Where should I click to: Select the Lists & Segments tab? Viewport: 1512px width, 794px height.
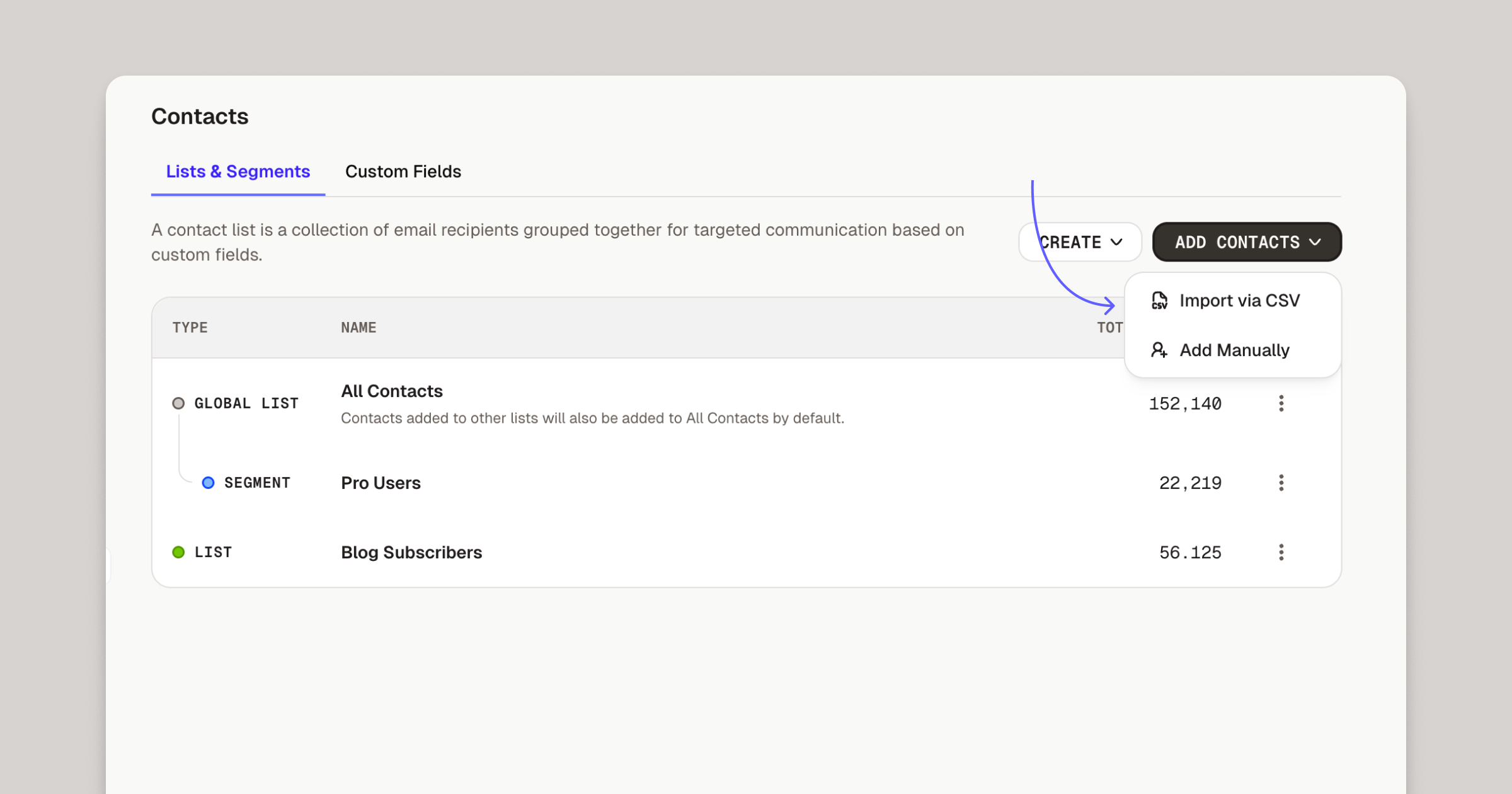click(x=238, y=171)
